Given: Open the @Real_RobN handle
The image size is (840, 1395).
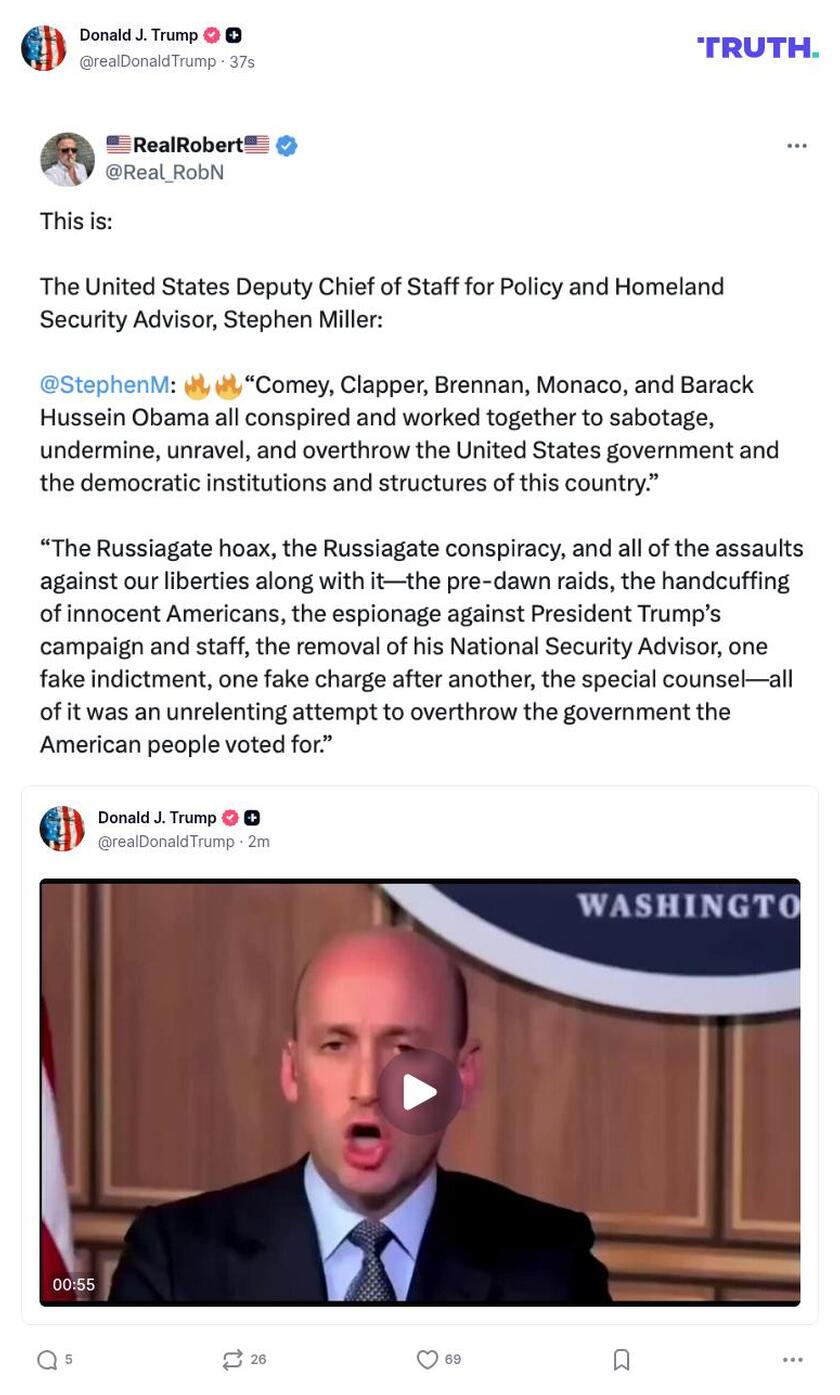Looking at the screenshot, I should click(165, 172).
